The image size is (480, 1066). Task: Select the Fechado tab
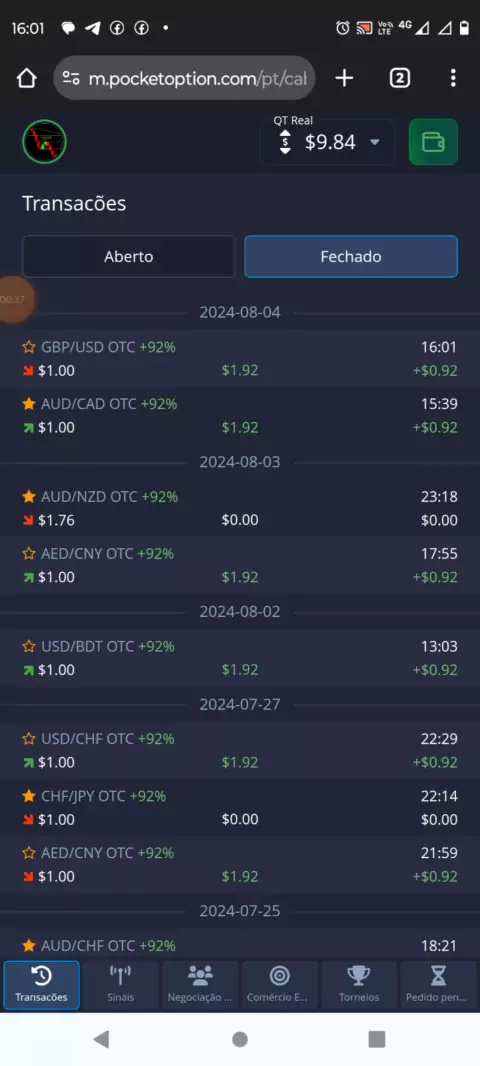point(351,256)
